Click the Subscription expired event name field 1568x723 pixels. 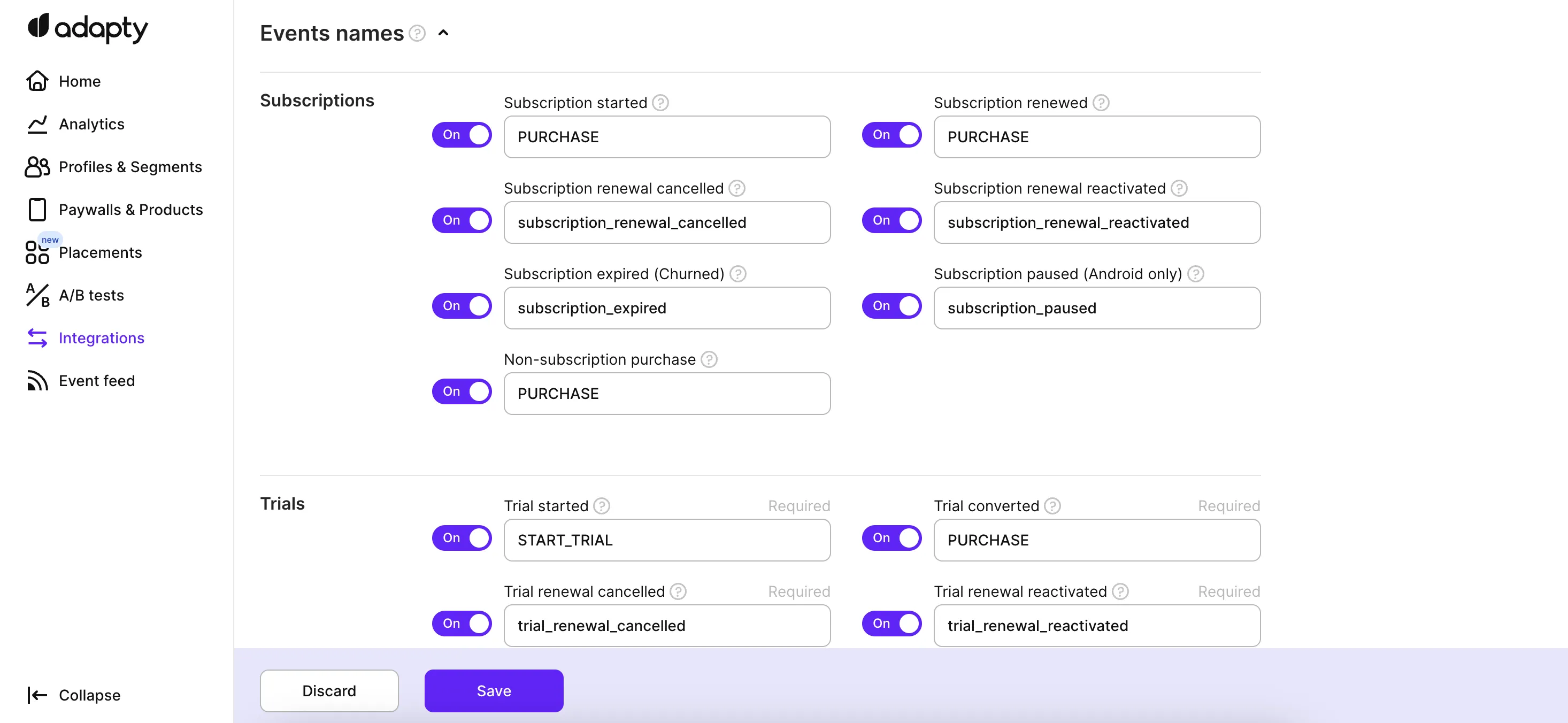(x=666, y=309)
